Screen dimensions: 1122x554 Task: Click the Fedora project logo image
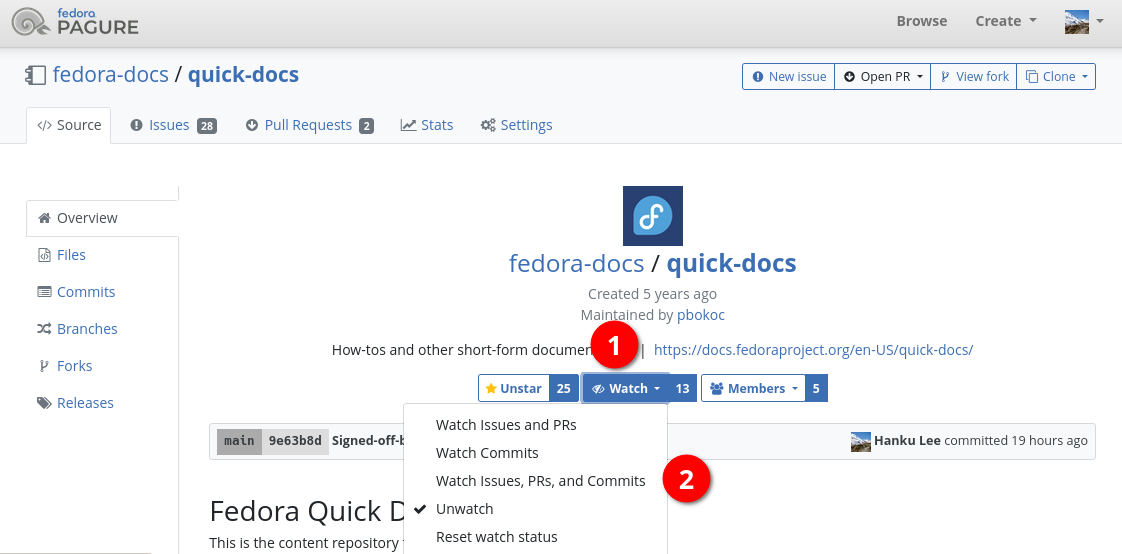point(653,216)
